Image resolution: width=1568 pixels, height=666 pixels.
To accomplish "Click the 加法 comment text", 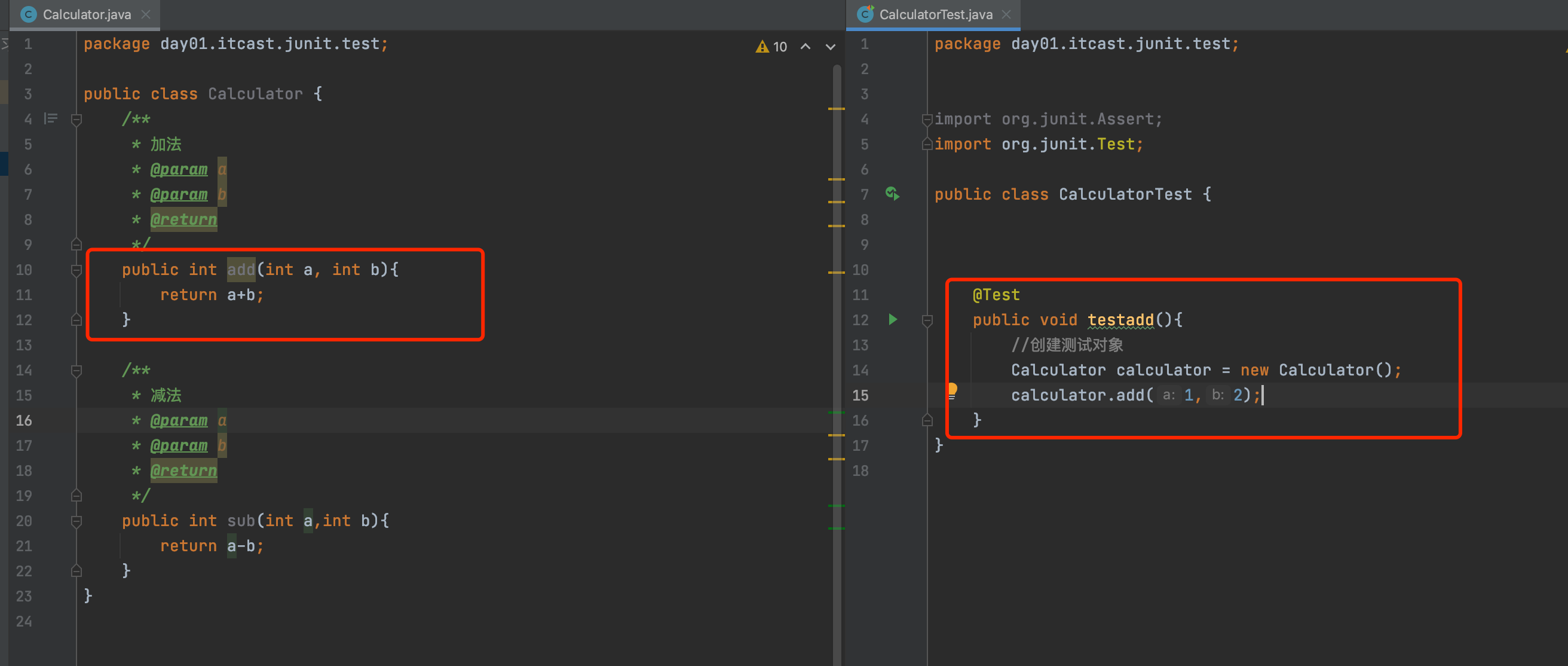I will point(166,144).
